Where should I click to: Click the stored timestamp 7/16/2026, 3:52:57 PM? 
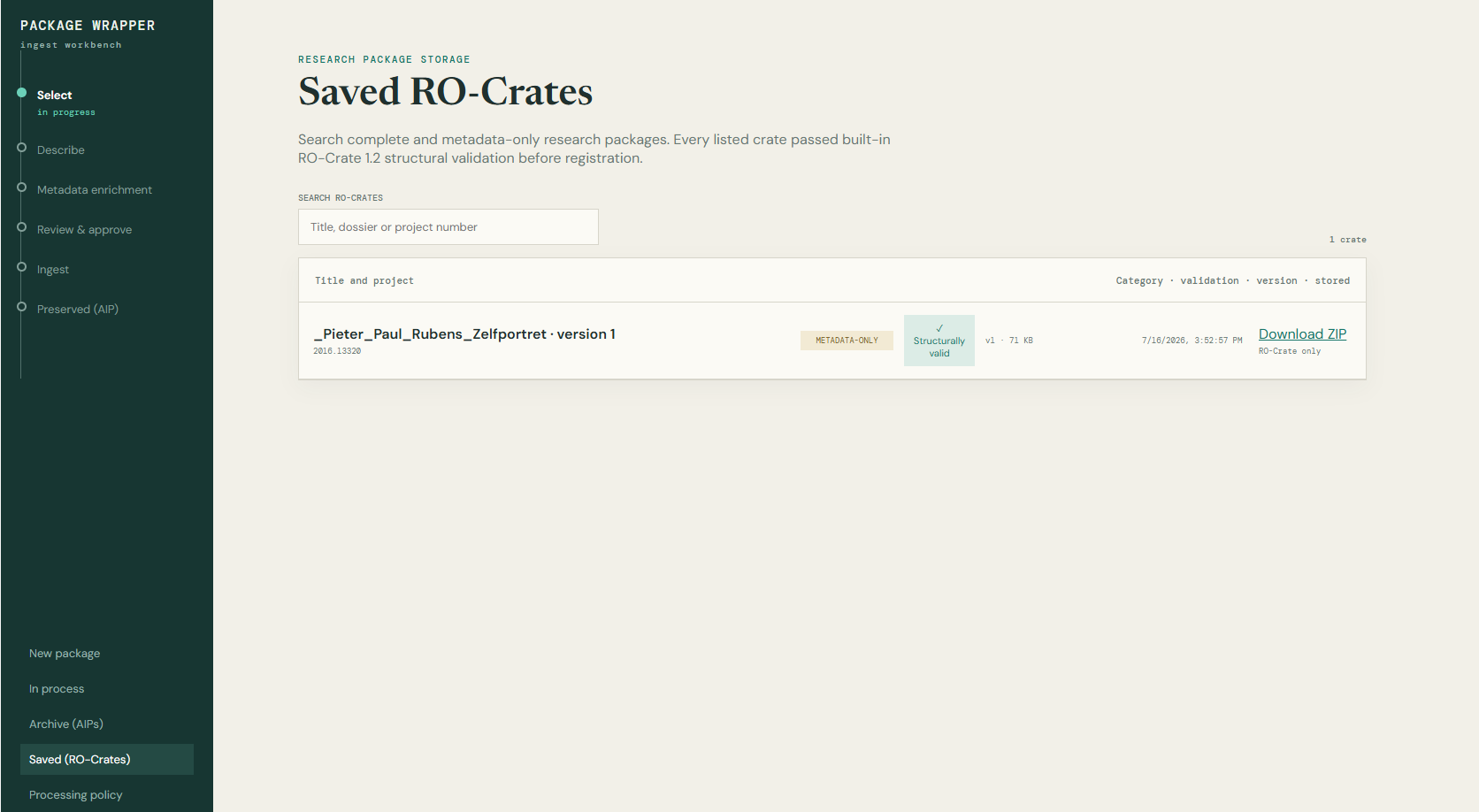(1192, 341)
